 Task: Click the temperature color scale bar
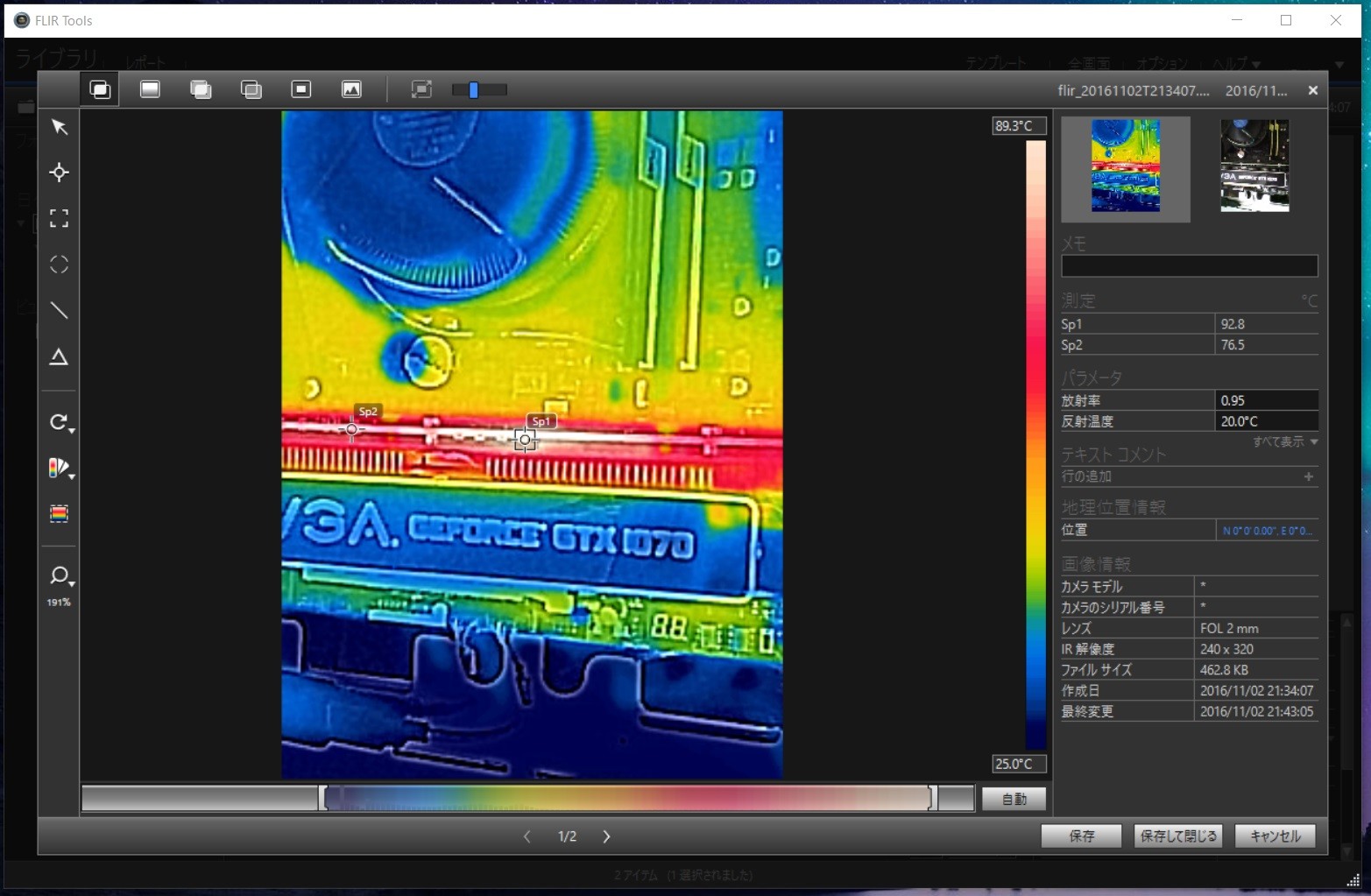point(1035,445)
